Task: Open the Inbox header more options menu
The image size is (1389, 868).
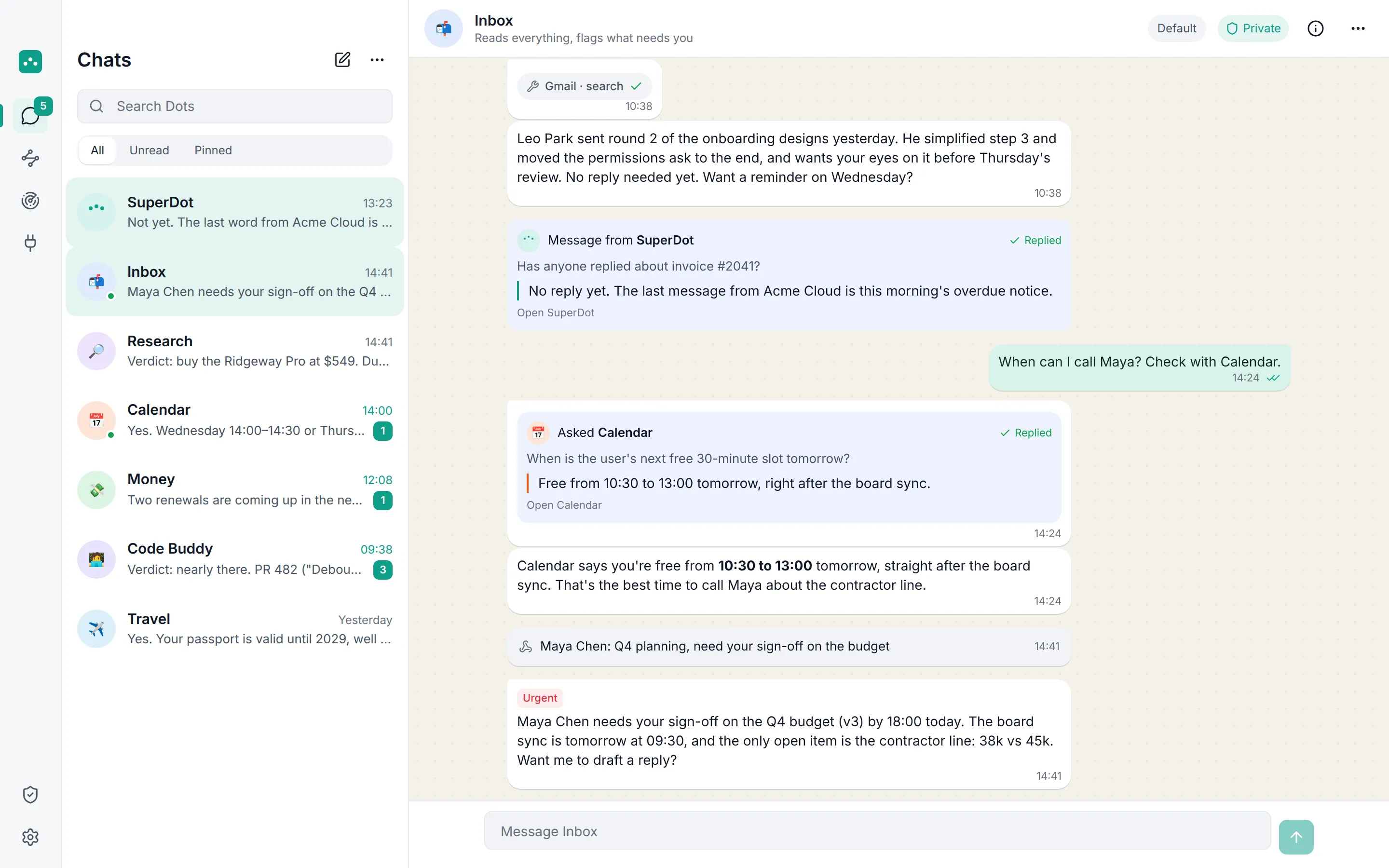Action: tap(1358, 28)
